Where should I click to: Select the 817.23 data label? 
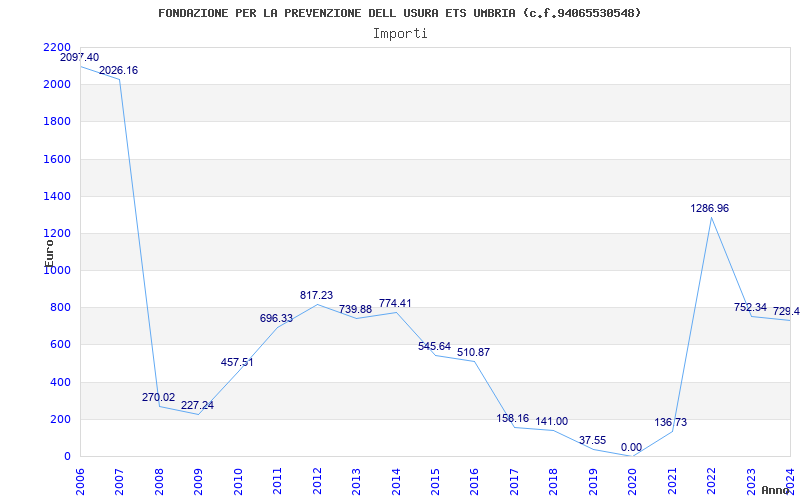click(316, 295)
